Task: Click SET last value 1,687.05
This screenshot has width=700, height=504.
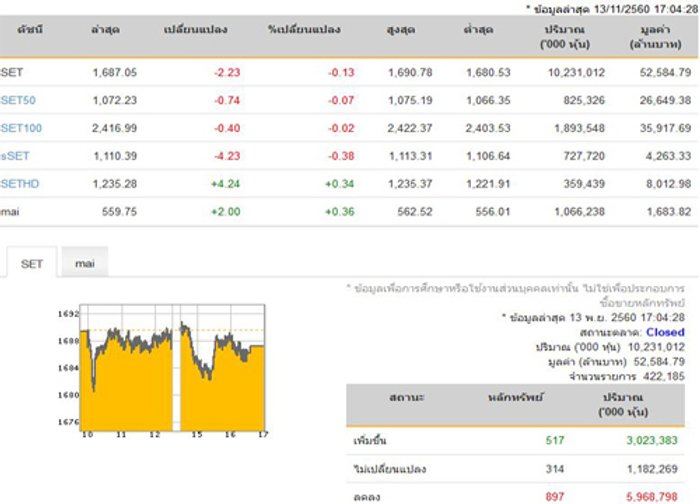Action: 115,72
